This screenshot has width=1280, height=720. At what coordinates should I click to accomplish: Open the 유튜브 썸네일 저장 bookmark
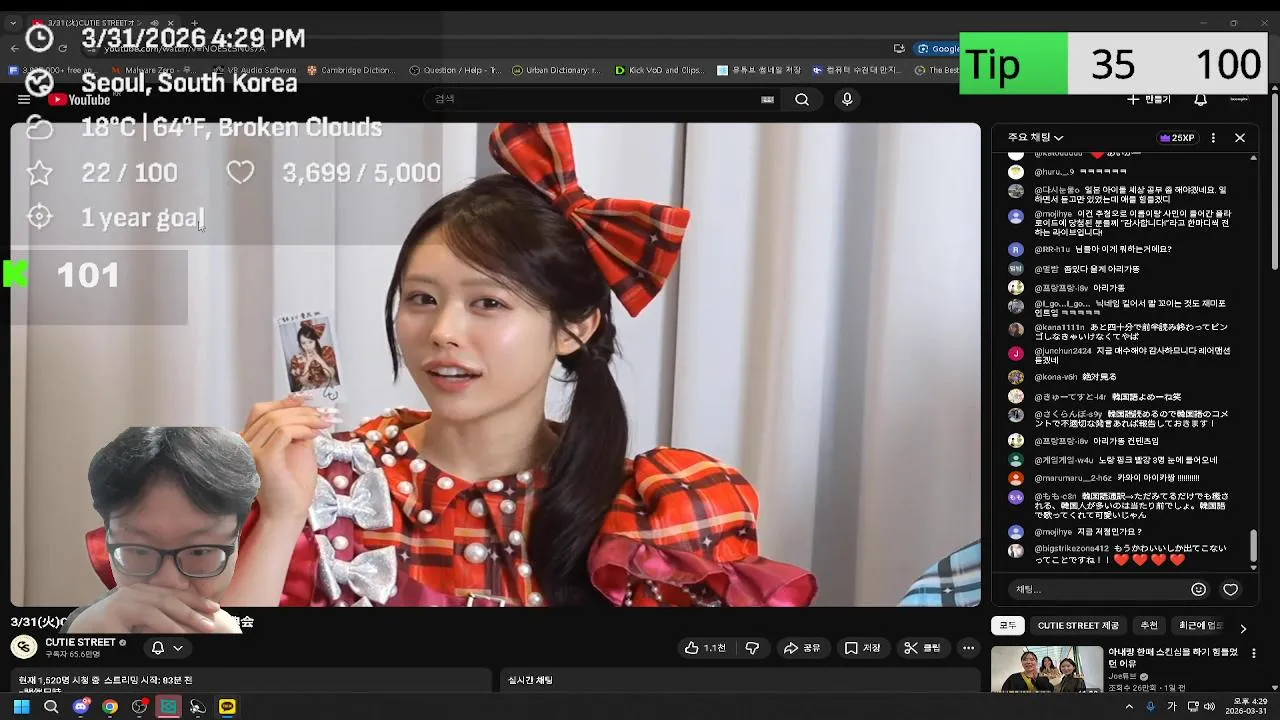tap(759, 70)
